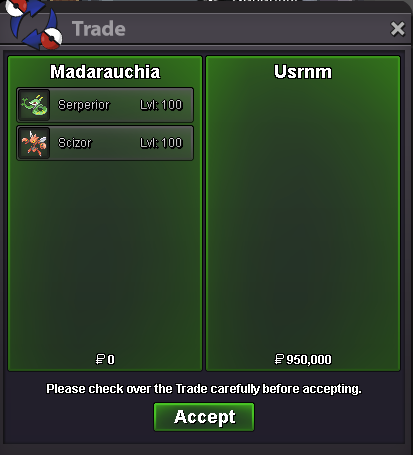Click the Pokédollar symbol beside 950,000

pyautogui.click(x=279, y=359)
